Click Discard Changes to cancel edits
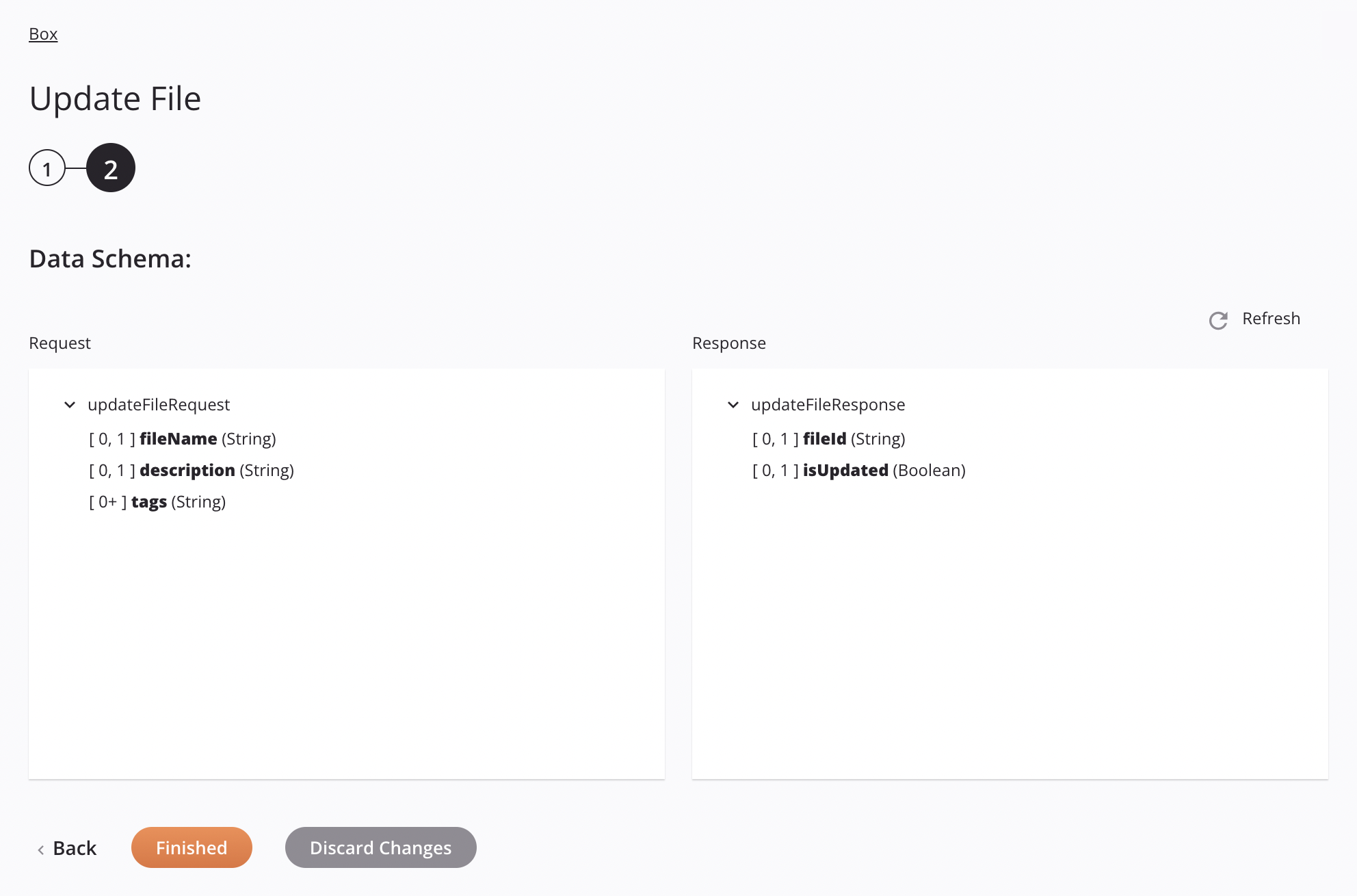1357x896 pixels. [381, 847]
